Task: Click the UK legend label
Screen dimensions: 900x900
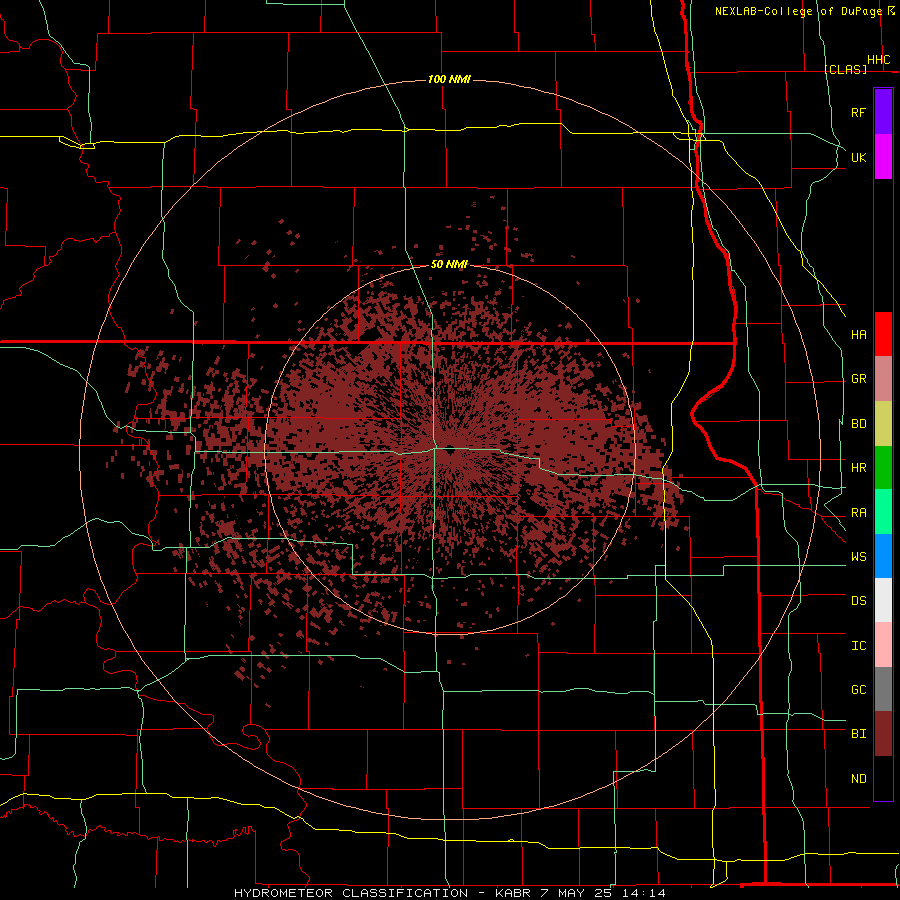Action: coord(859,157)
